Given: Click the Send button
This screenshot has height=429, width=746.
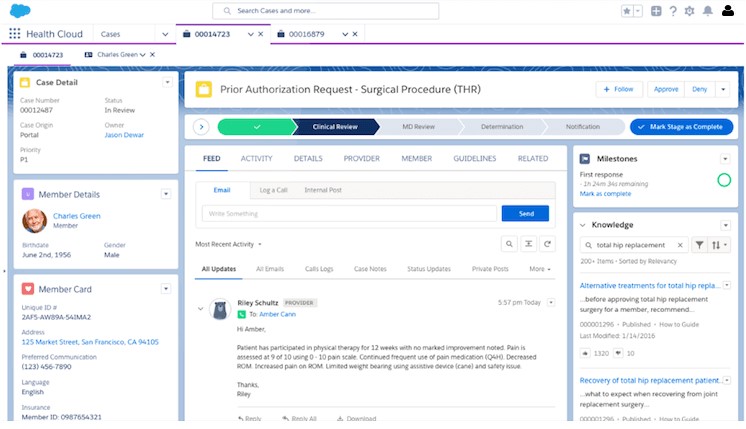Looking at the screenshot, I should 525,214.
